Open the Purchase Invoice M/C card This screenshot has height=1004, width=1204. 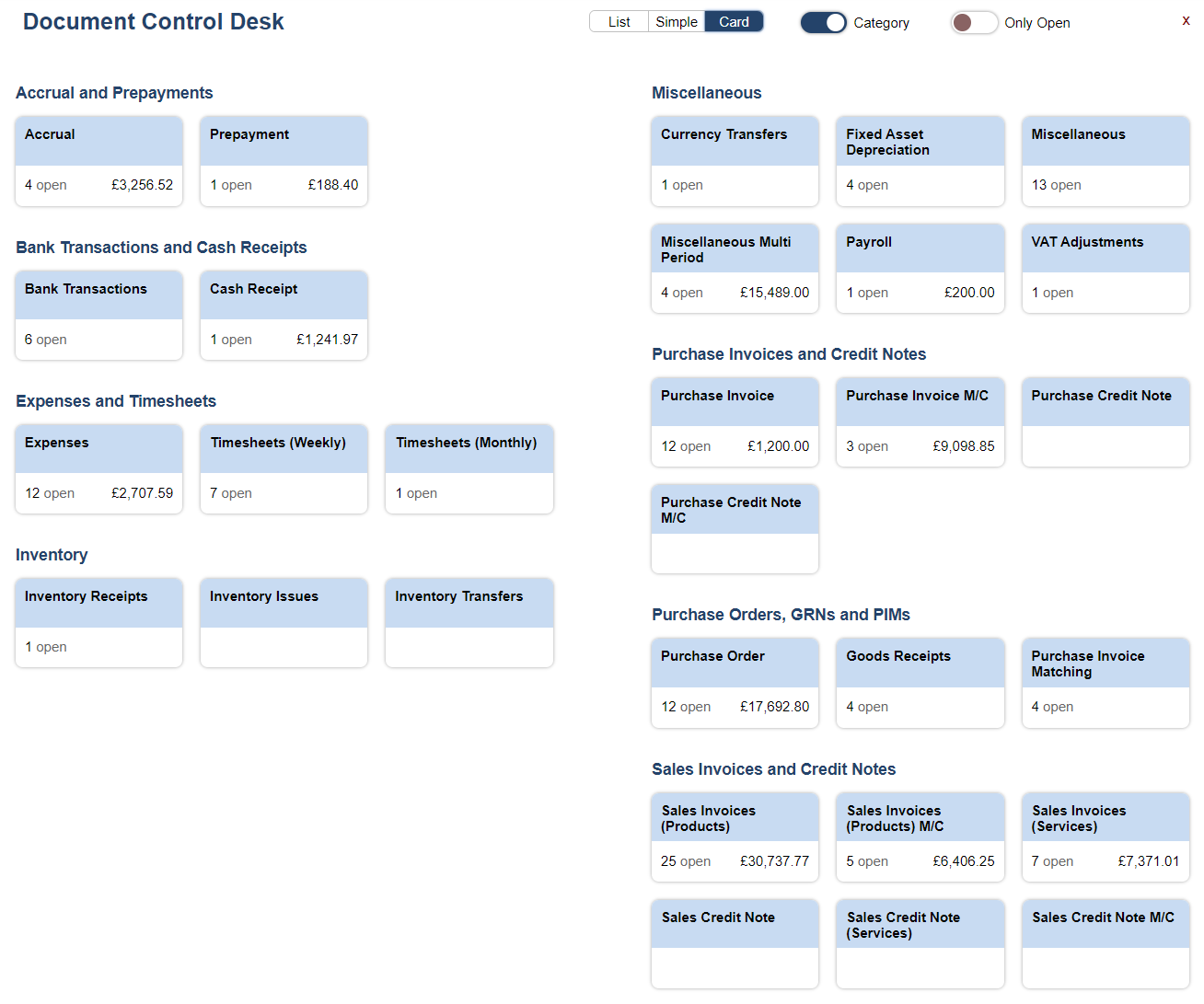click(x=920, y=421)
